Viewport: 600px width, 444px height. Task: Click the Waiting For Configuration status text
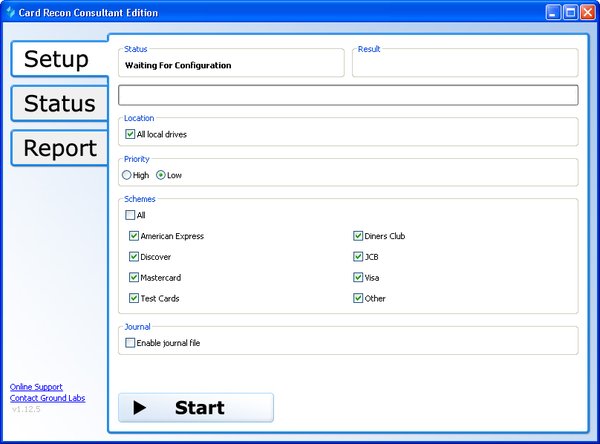(178, 65)
